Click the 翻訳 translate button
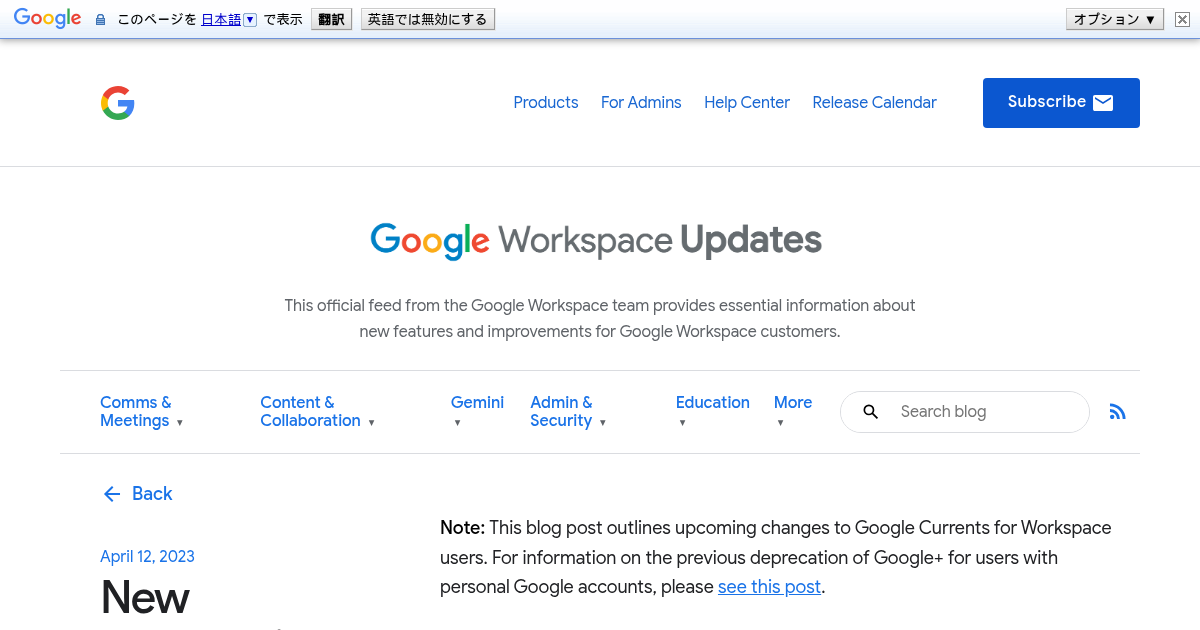Screen dimensions: 1200x630 tap(332, 19)
